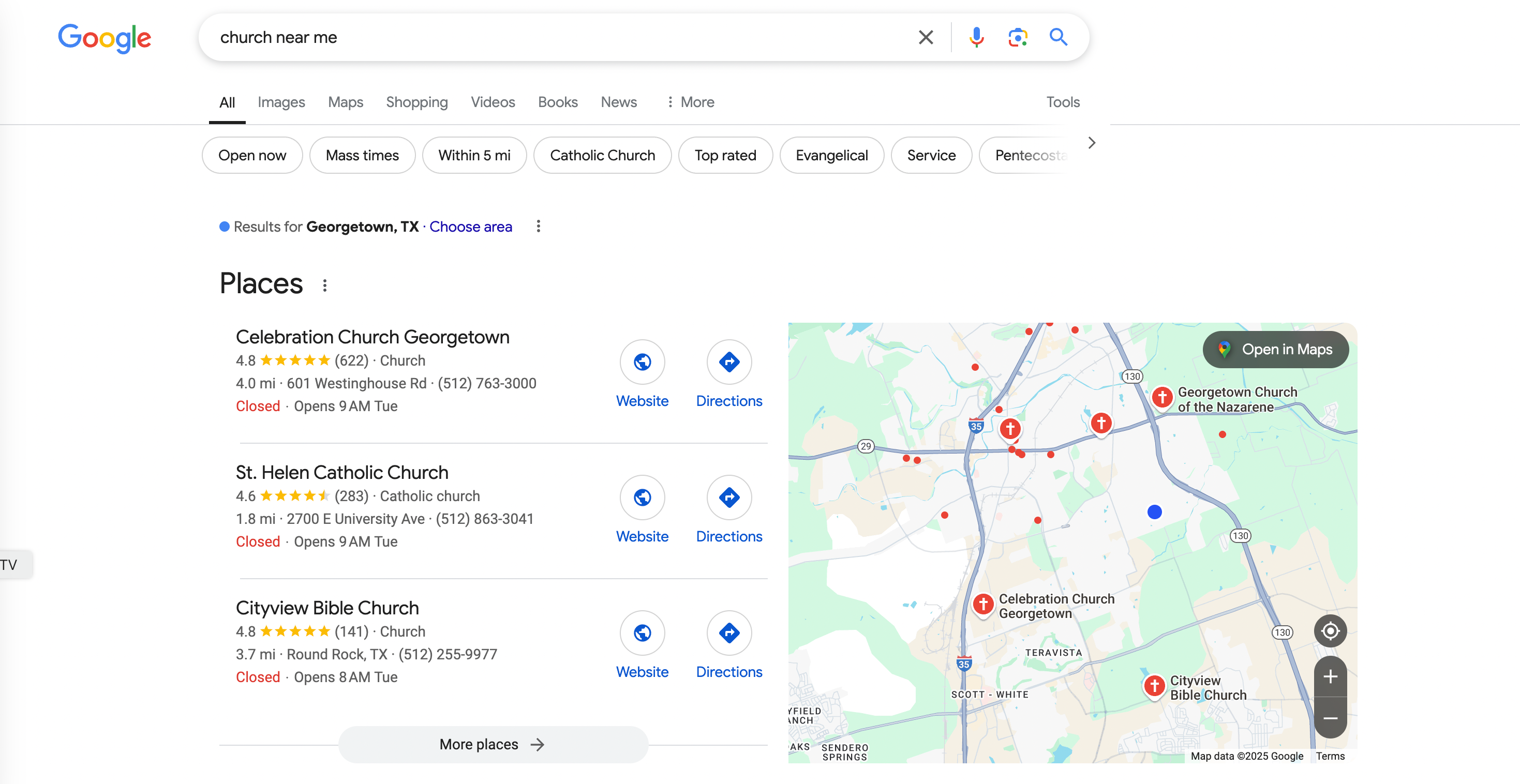
Task: Switch to the Maps tab
Action: coord(345,102)
